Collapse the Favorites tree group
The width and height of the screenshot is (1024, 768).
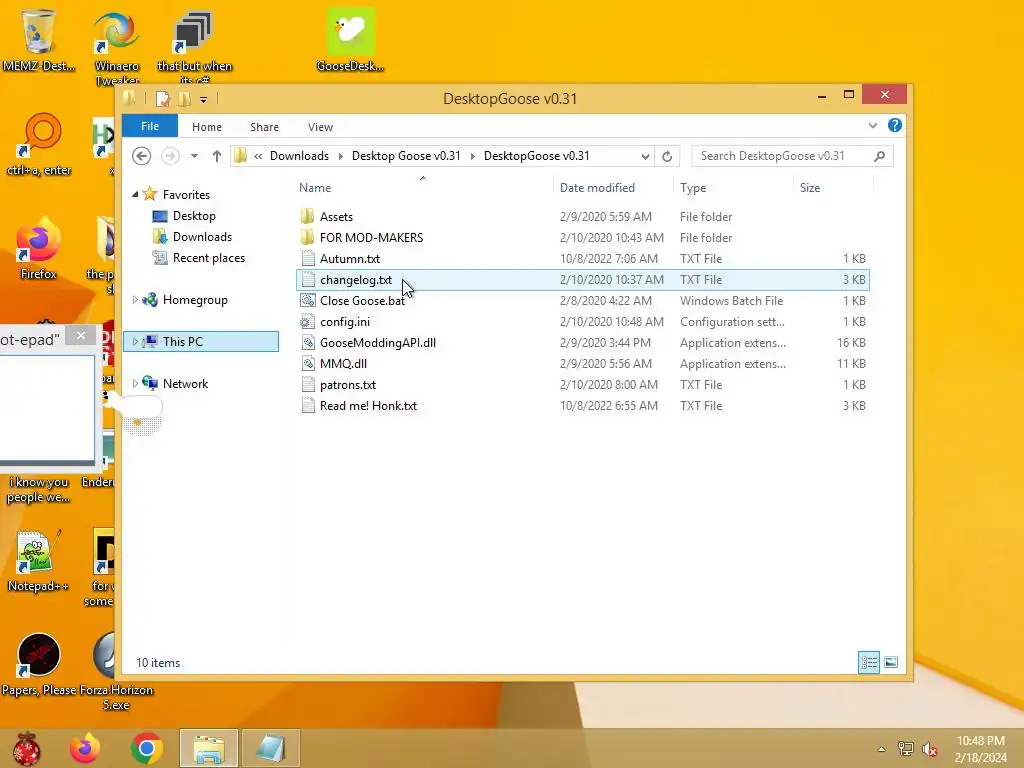[x=135, y=195]
